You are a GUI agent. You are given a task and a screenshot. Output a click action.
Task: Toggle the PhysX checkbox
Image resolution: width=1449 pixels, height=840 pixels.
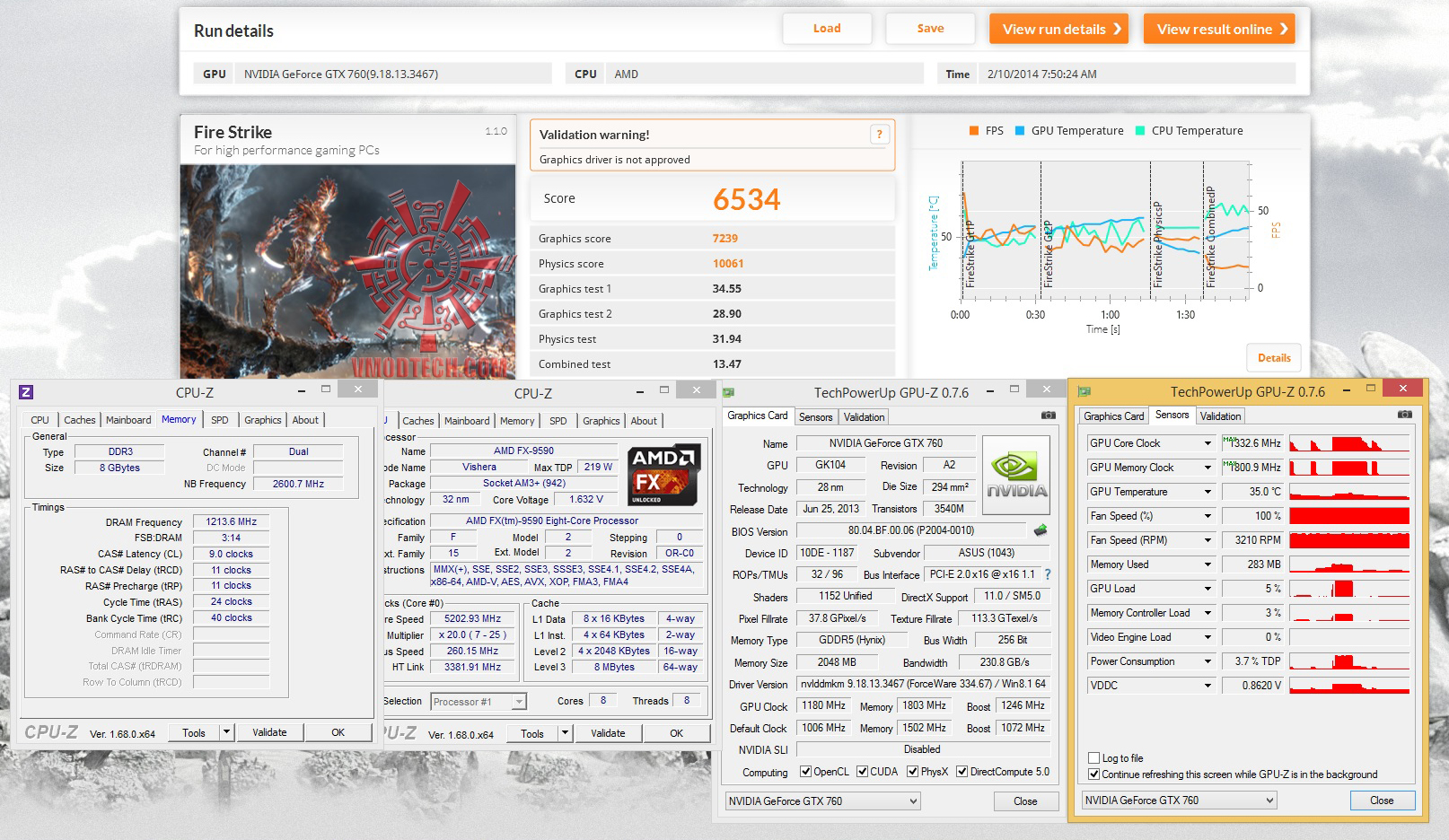click(x=913, y=772)
